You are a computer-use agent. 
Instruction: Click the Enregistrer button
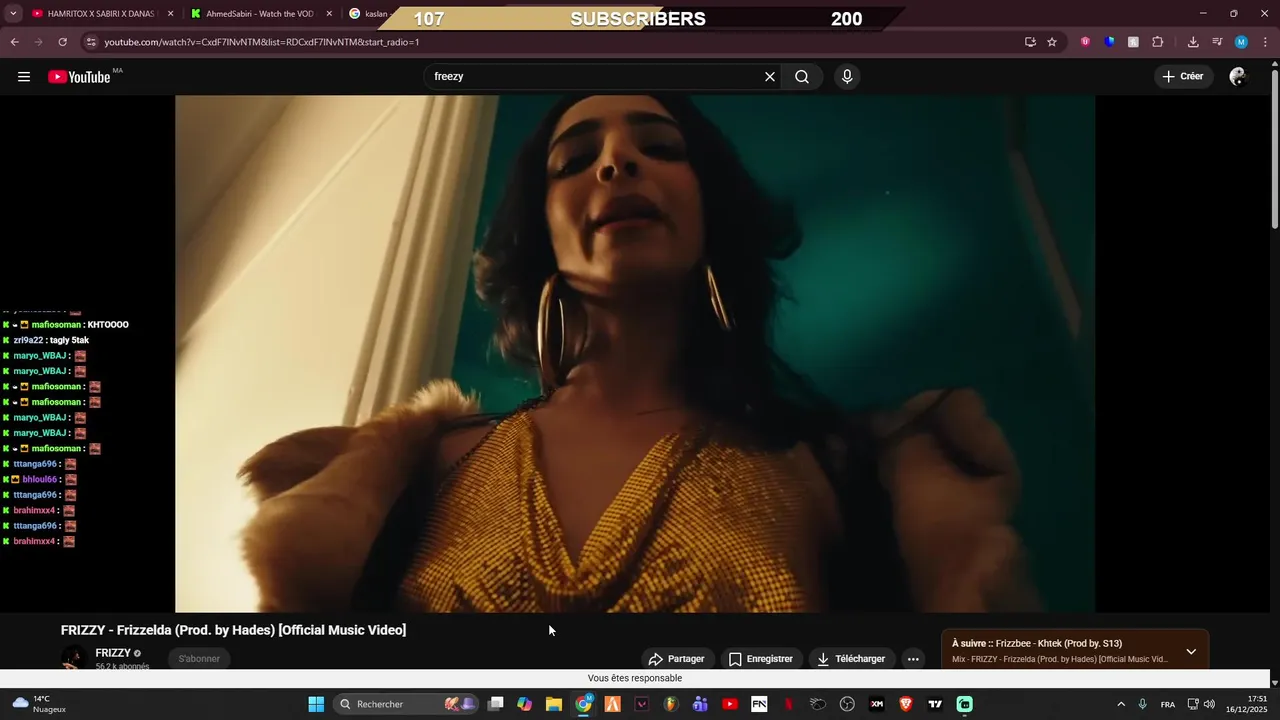tap(761, 659)
